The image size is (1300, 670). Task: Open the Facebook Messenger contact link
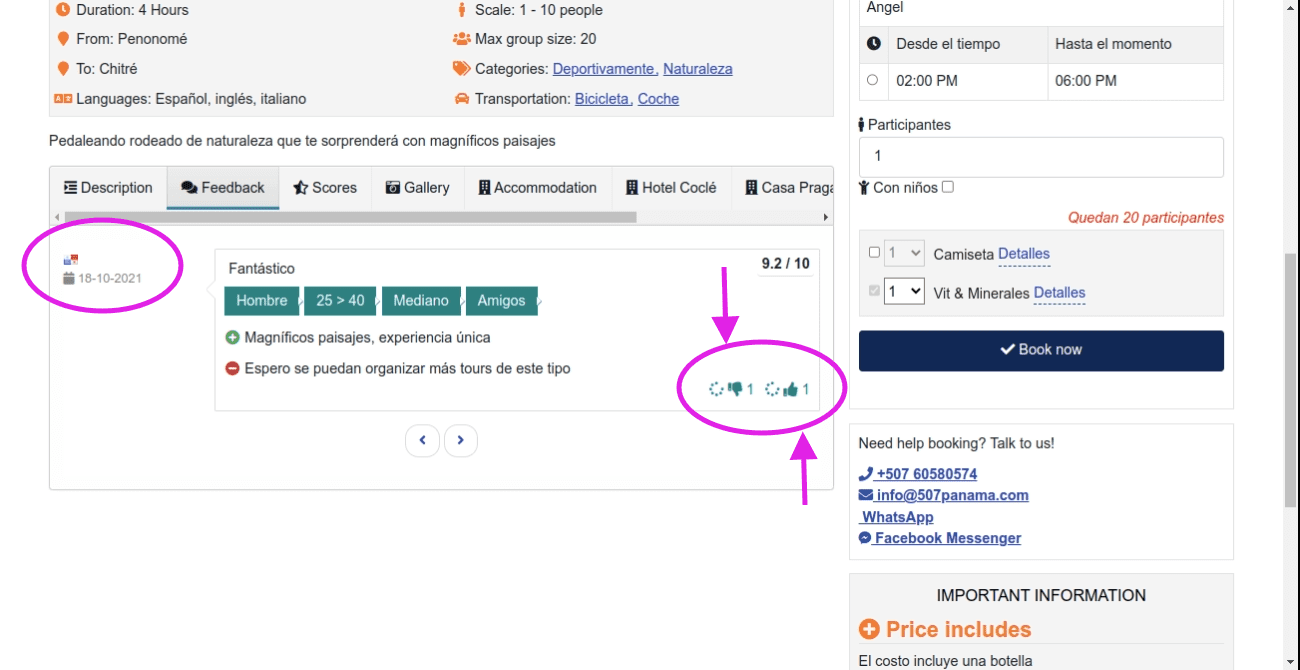(x=940, y=538)
